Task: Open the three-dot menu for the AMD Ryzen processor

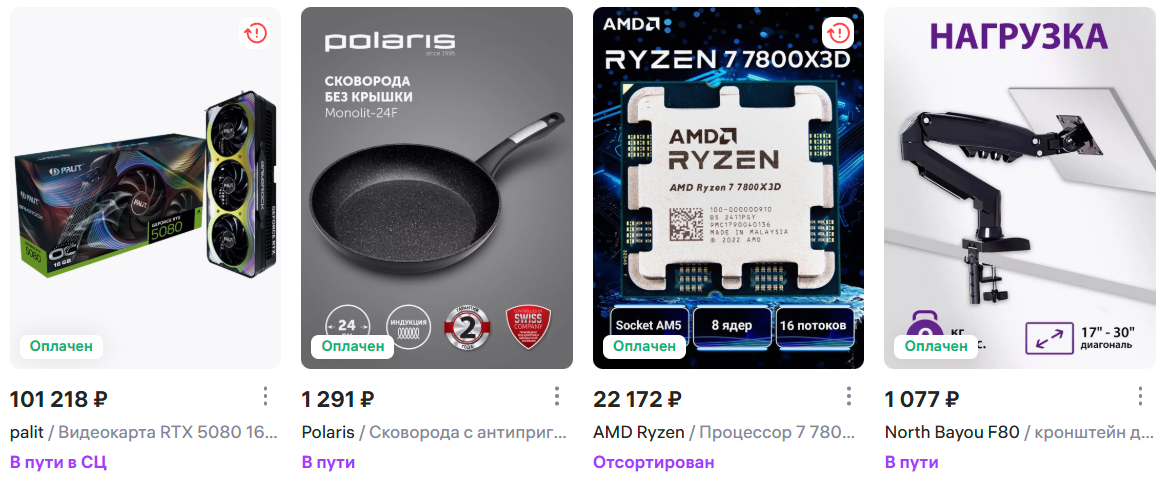Action: [x=848, y=397]
